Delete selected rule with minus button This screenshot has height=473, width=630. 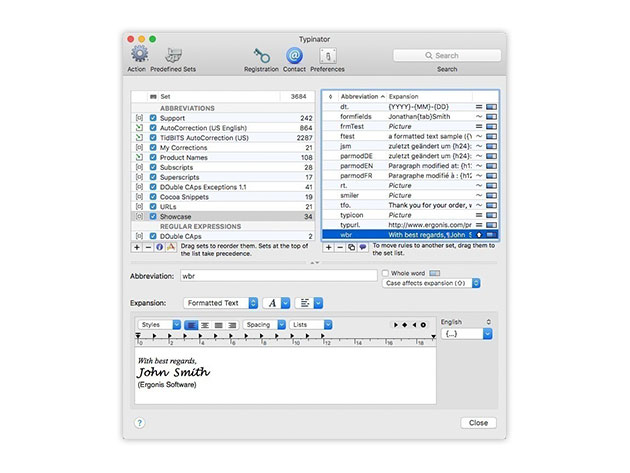pyautogui.click(x=340, y=247)
